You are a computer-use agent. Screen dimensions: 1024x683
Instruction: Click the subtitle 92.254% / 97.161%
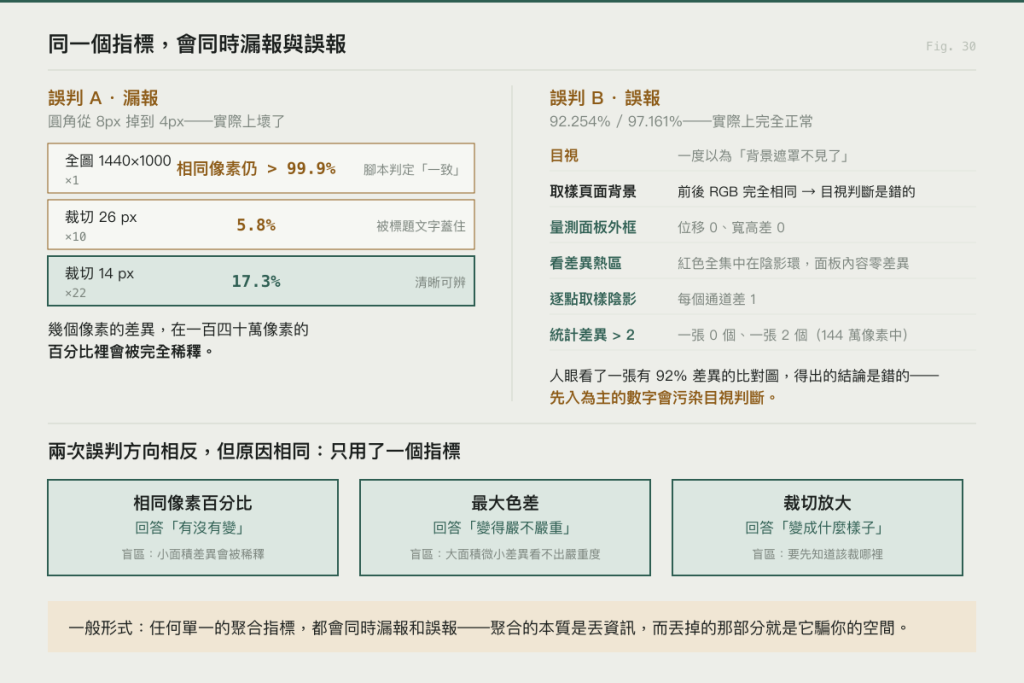click(x=616, y=121)
